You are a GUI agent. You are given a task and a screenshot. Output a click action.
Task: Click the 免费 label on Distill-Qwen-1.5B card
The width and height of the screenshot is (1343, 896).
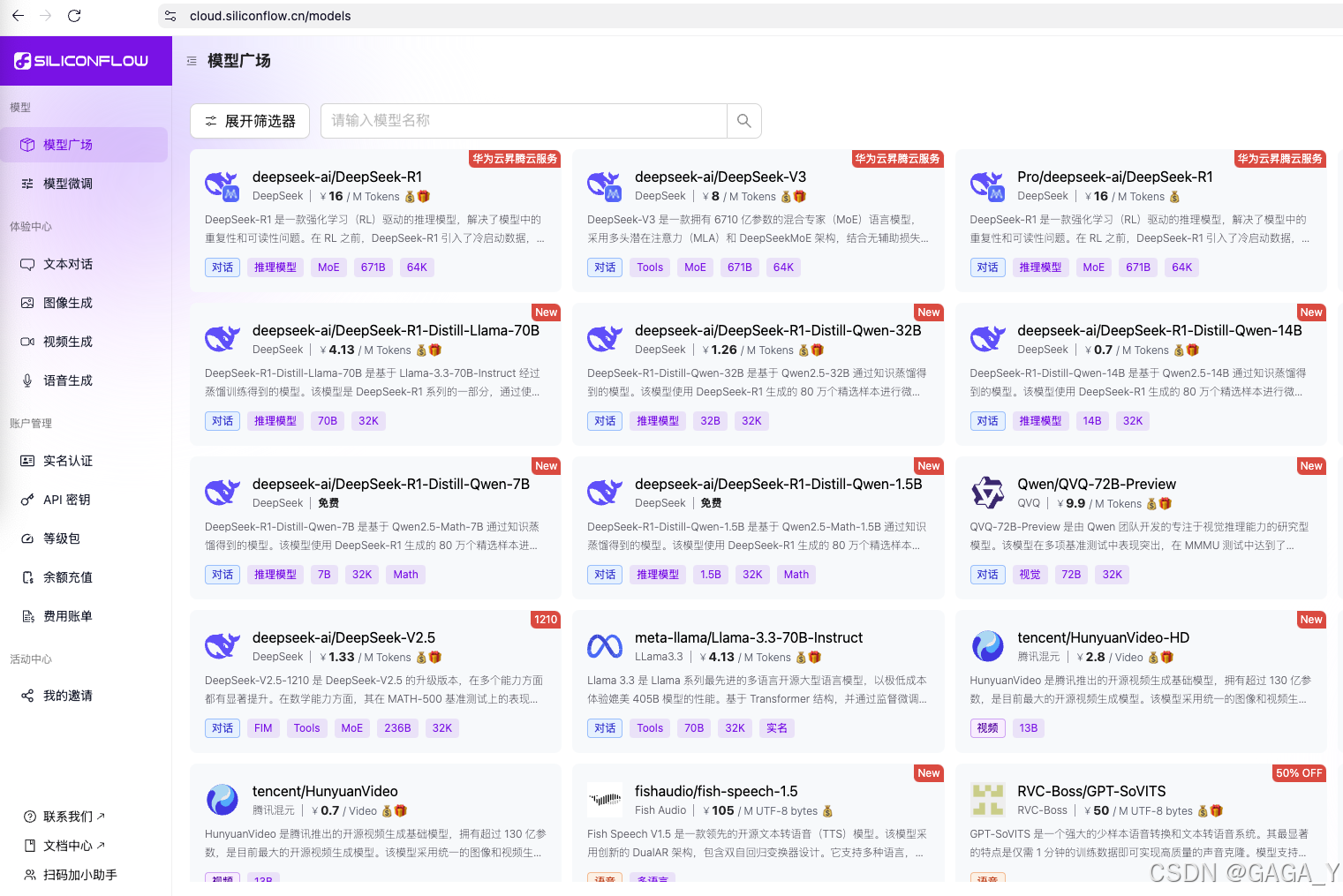point(711,503)
